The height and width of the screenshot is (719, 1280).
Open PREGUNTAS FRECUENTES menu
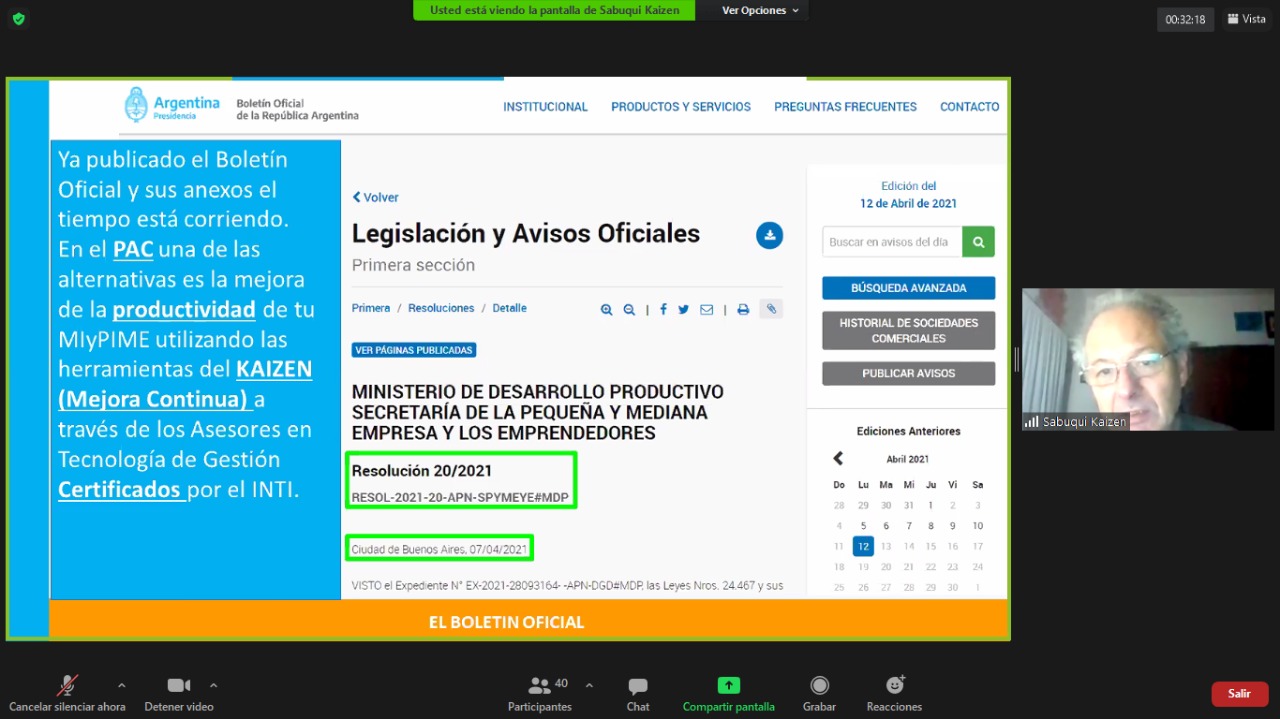pyautogui.click(x=845, y=107)
